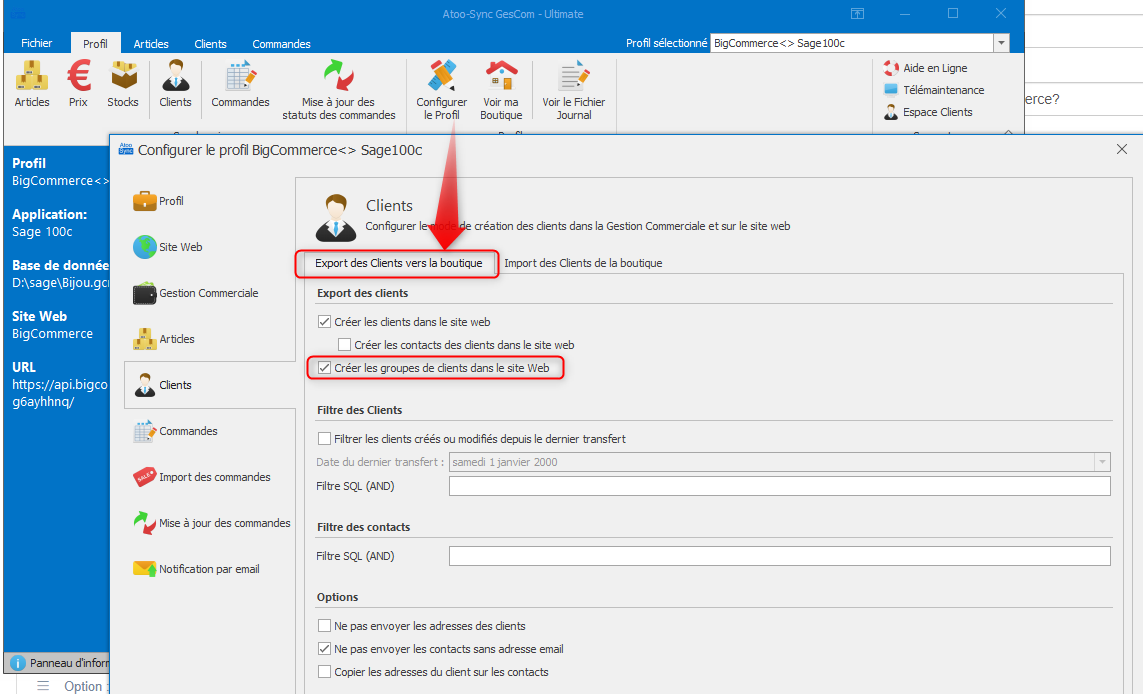This screenshot has height=694, width=1143.
Task: Toggle Ne pas envoyer les contacts sans adresse email
Action: (324, 649)
